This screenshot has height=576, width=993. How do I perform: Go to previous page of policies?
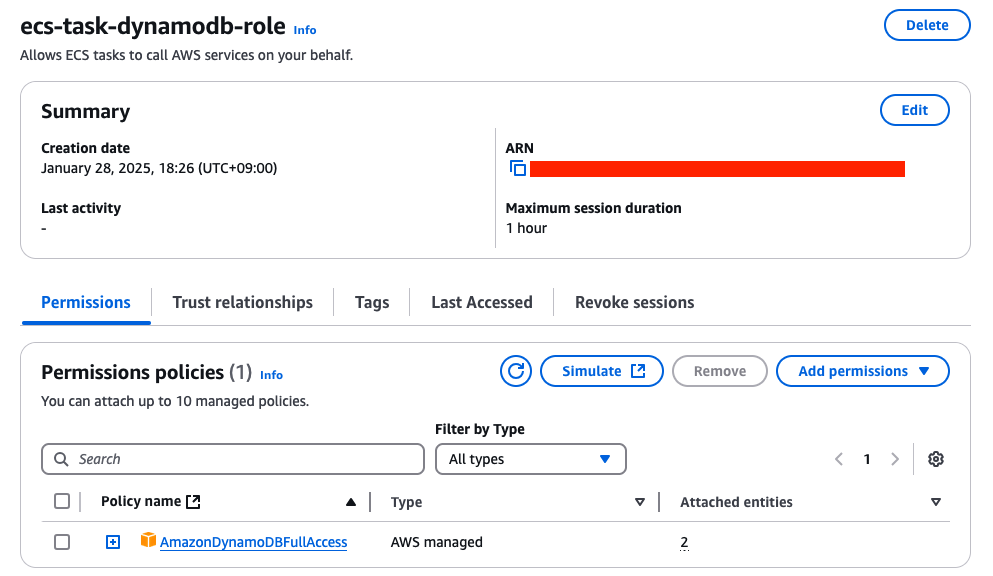(x=839, y=459)
